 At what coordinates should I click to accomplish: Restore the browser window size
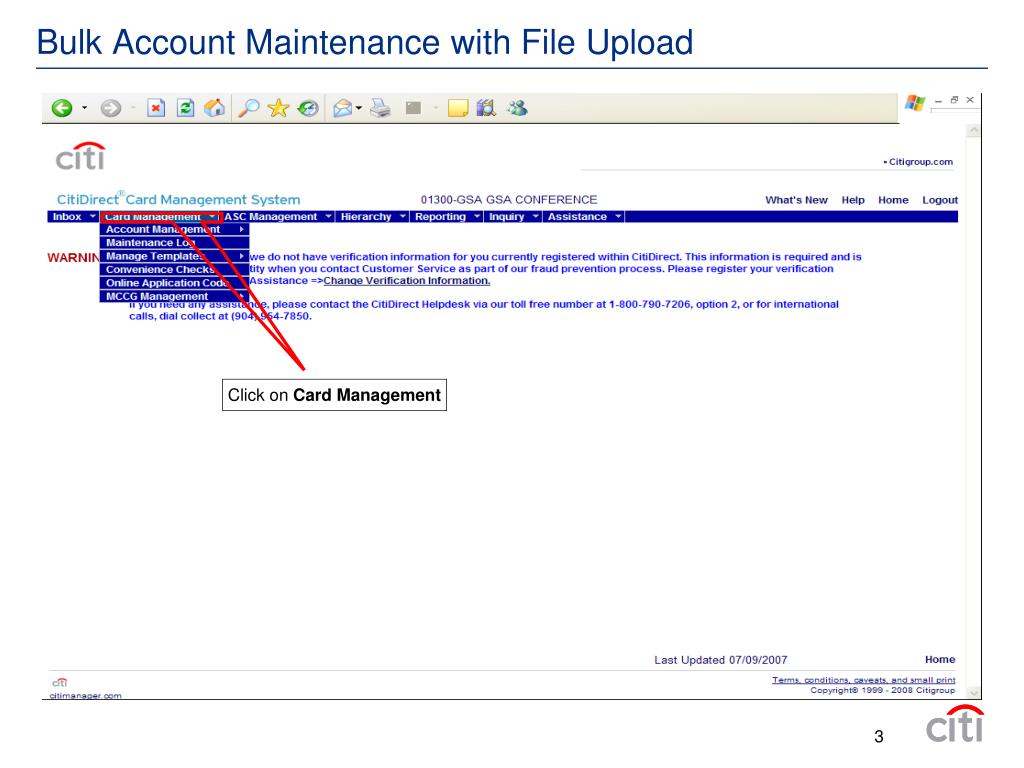(x=954, y=100)
